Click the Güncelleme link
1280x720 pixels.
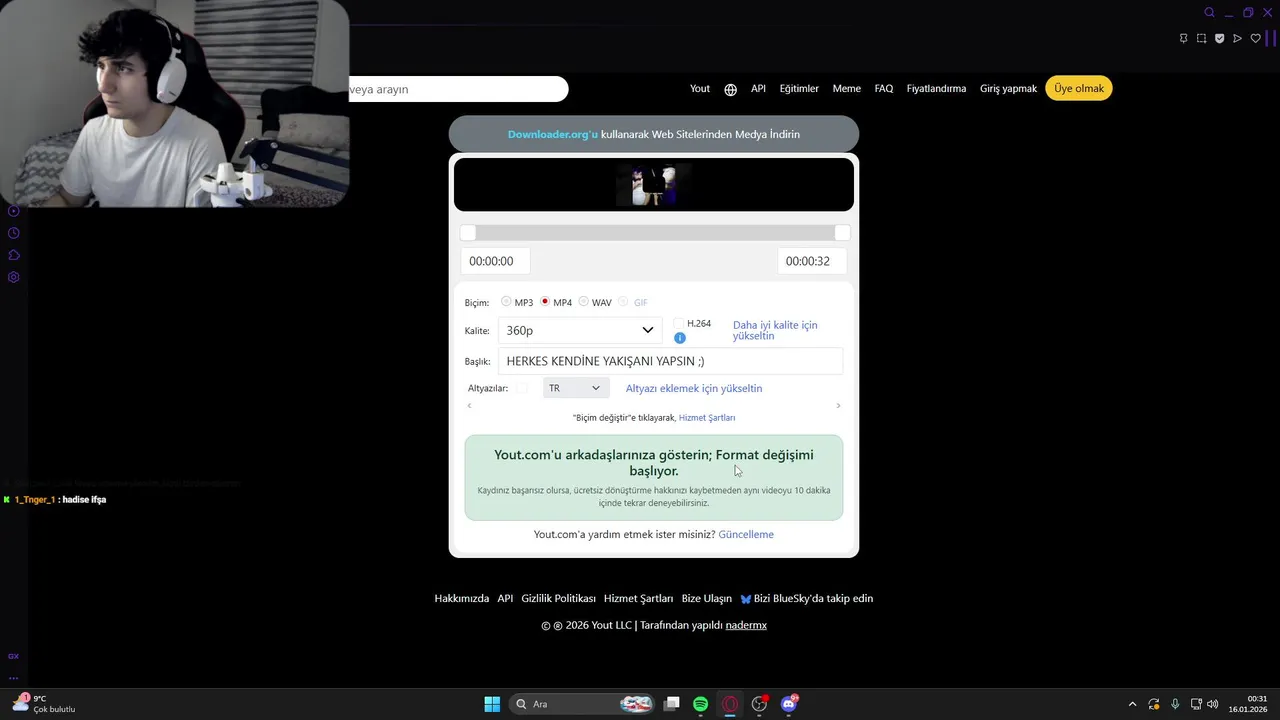[746, 534]
